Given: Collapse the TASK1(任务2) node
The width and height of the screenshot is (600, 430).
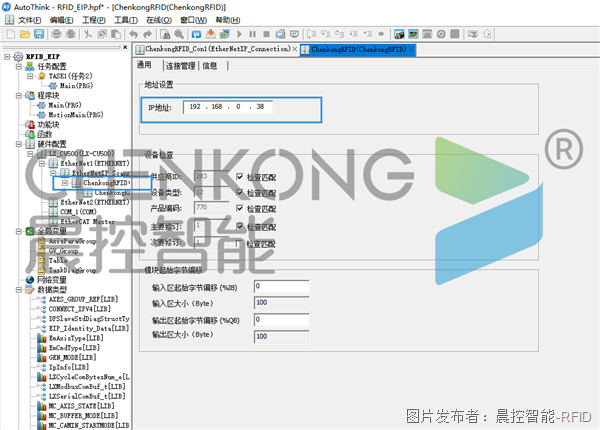Looking at the screenshot, I should [30, 76].
